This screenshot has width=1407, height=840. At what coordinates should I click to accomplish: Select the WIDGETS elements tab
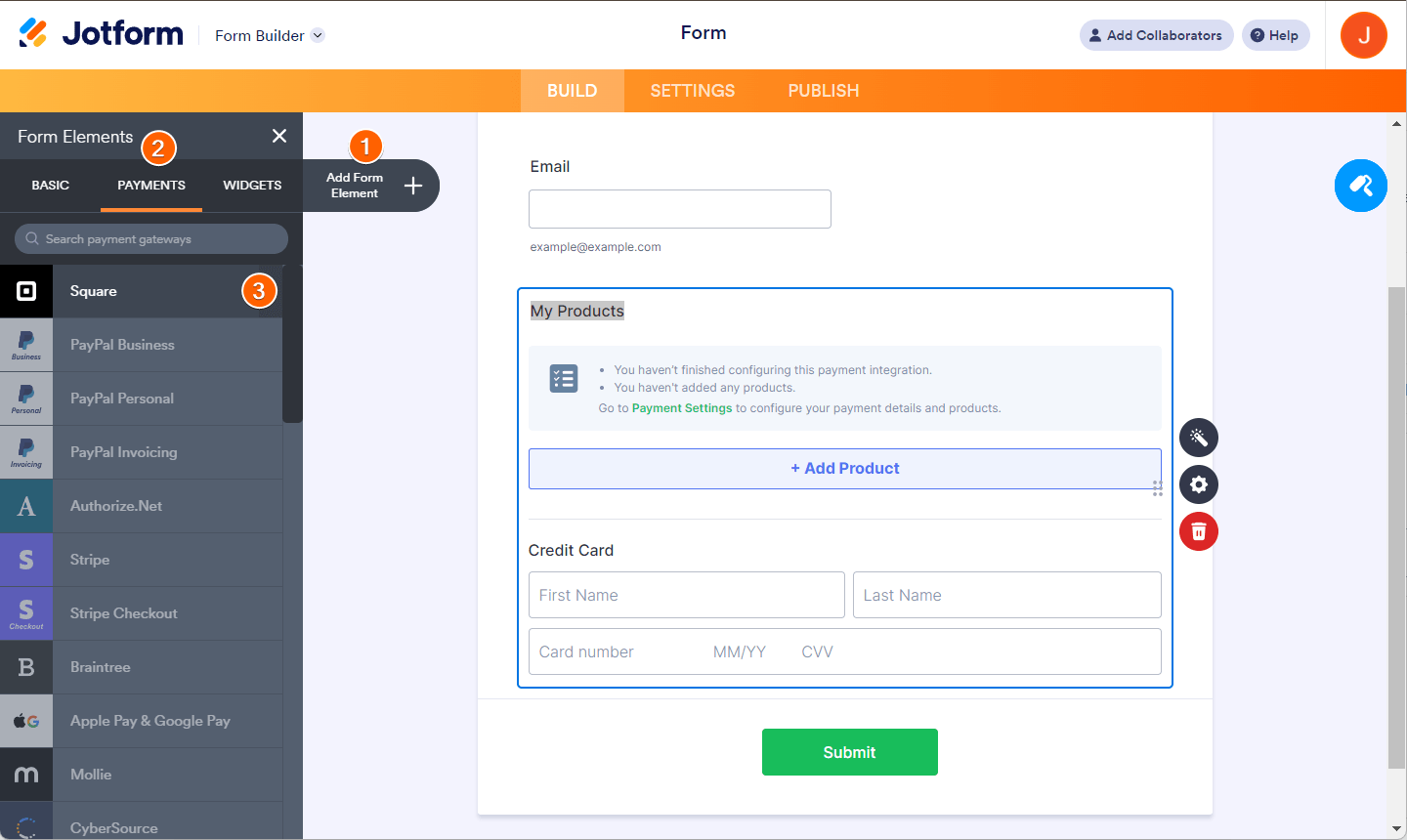tap(252, 186)
